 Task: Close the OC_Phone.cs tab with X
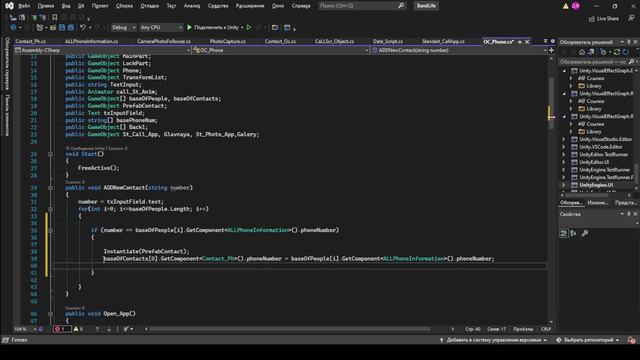coord(527,42)
